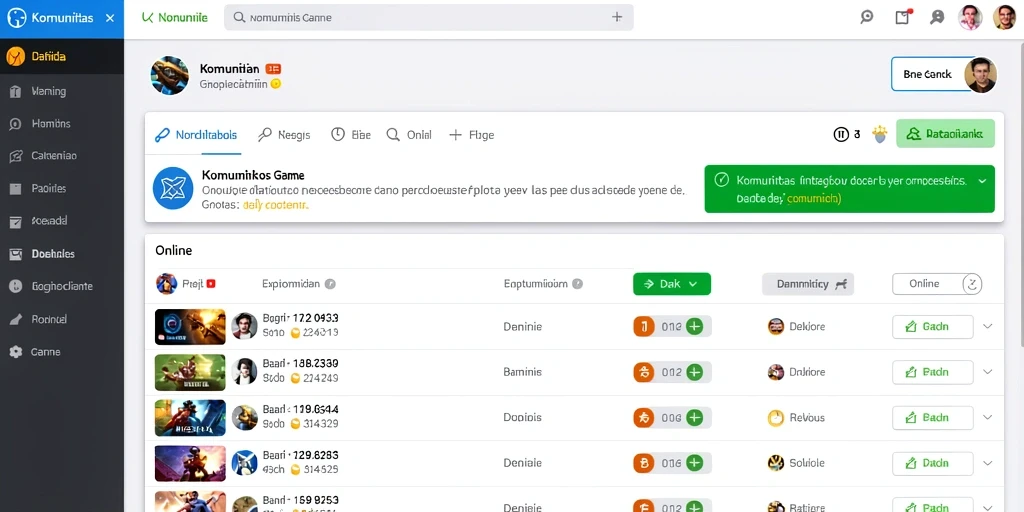
Task: Open the green Dak dropdown
Action: (x=672, y=284)
